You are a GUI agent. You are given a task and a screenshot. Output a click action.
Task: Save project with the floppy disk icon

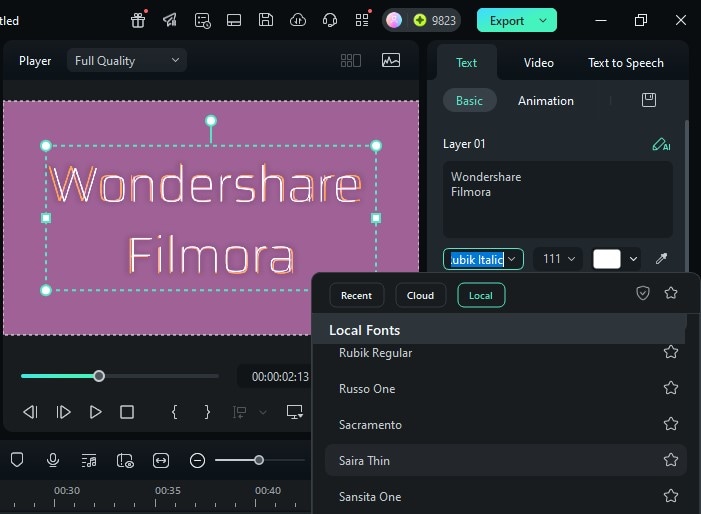tap(266, 20)
